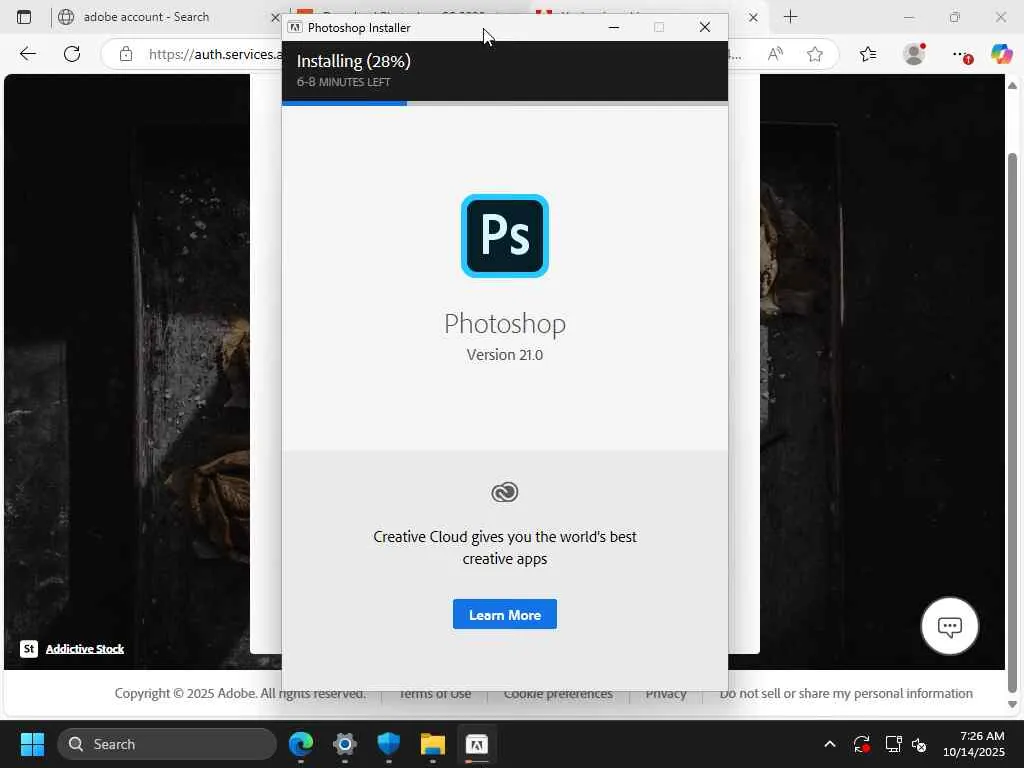Open the Copilot icon in Edge
The height and width of the screenshot is (768, 1024).
point(1001,54)
